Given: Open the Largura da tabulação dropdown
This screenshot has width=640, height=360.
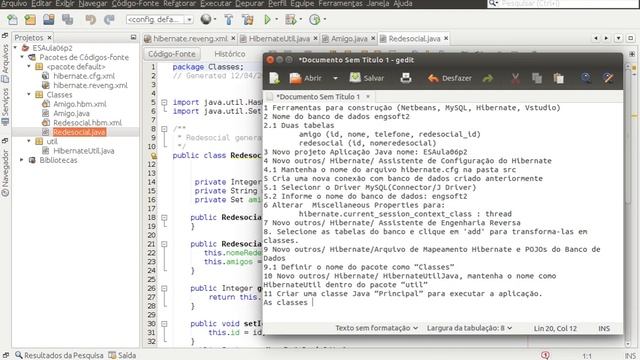Looking at the screenshot, I should (469, 328).
